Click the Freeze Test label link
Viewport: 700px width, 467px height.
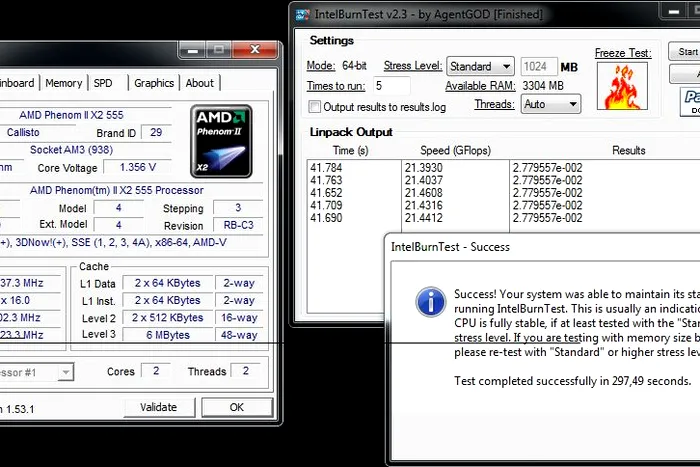[622, 53]
